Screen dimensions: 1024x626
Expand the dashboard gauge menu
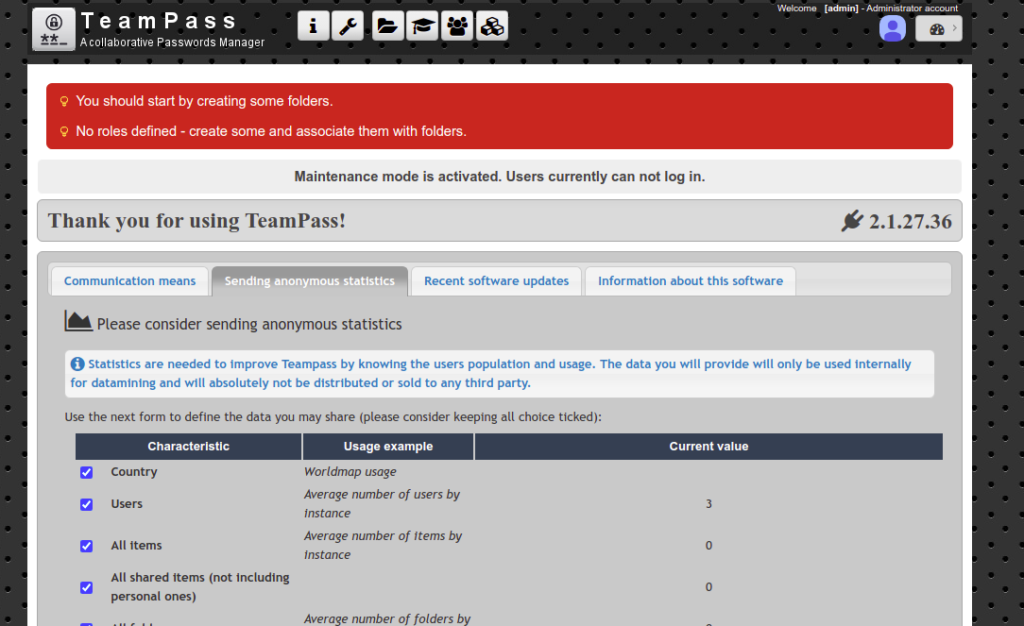coord(938,29)
